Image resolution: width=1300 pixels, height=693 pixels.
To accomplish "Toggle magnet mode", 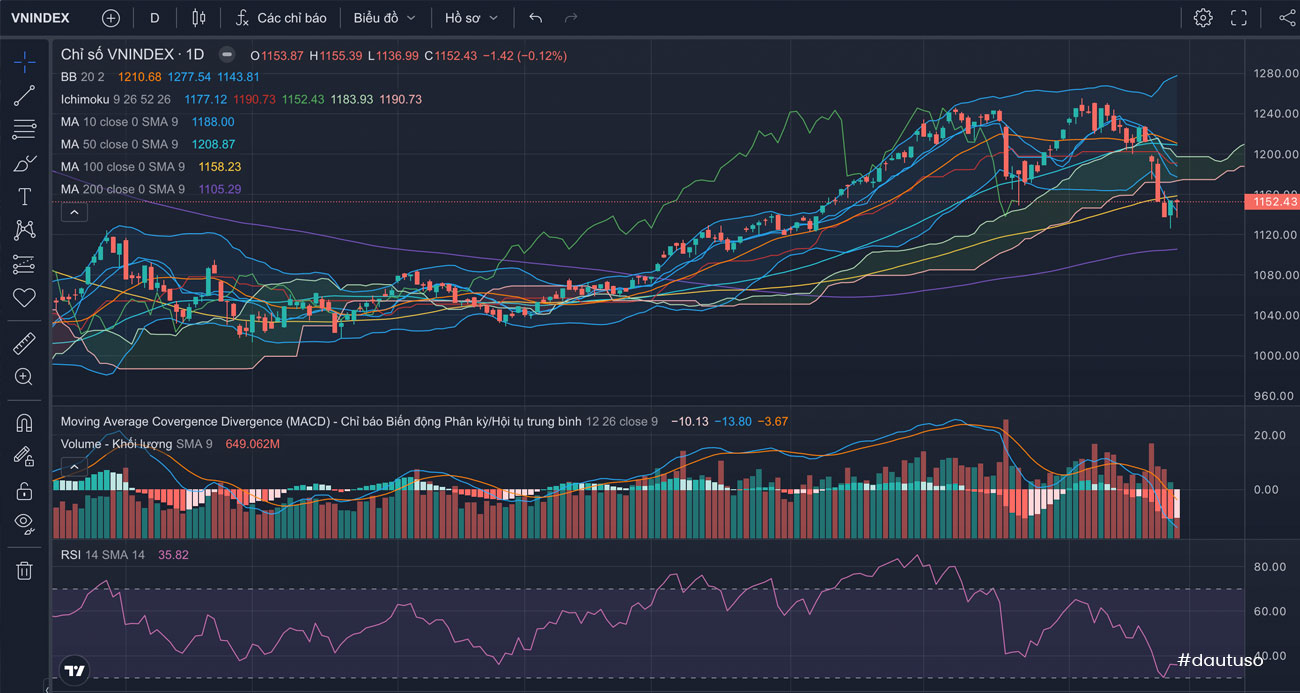I will 24,423.
